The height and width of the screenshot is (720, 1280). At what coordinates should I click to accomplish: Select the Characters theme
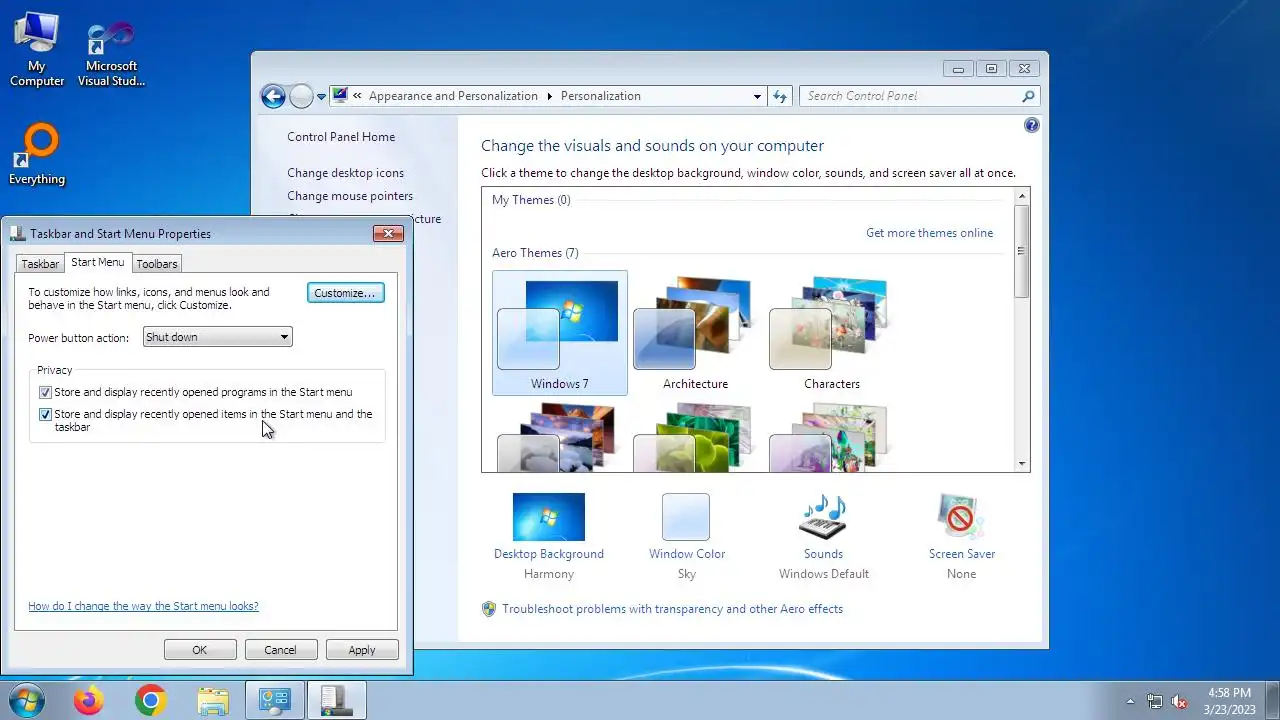(x=831, y=333)
